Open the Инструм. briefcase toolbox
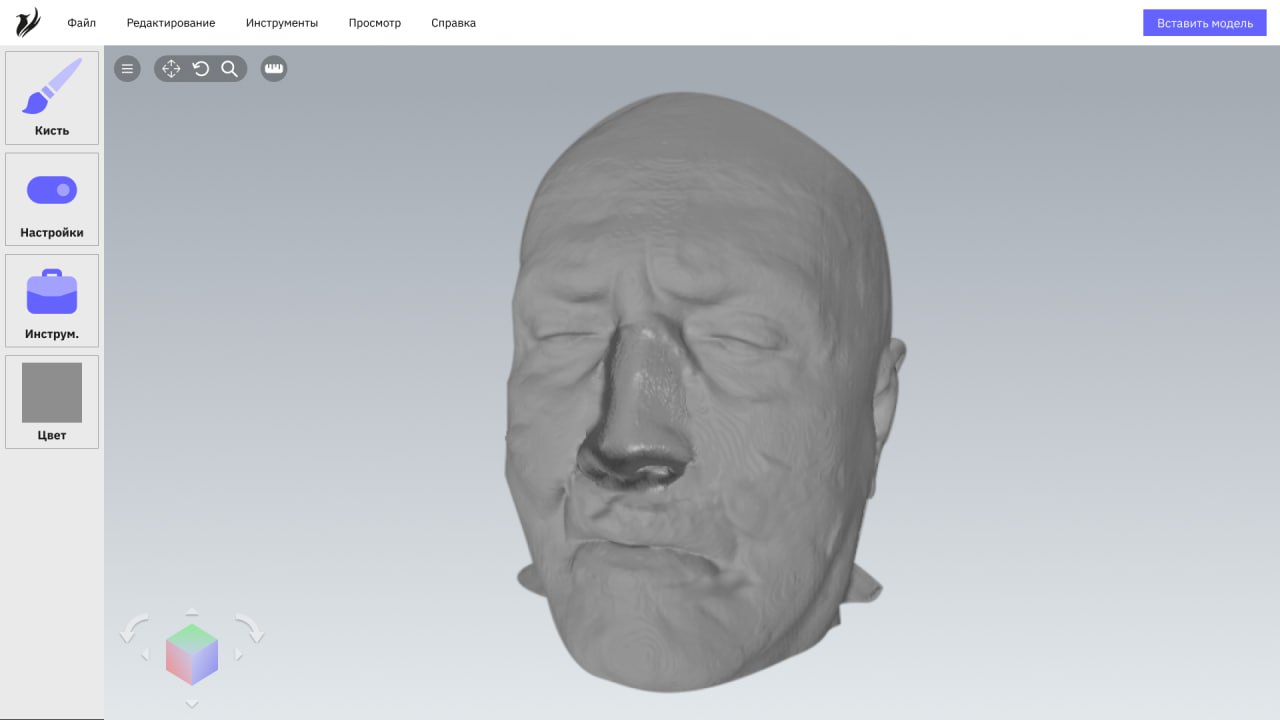This screenshot has height=720, width=1280. [52, 300]
